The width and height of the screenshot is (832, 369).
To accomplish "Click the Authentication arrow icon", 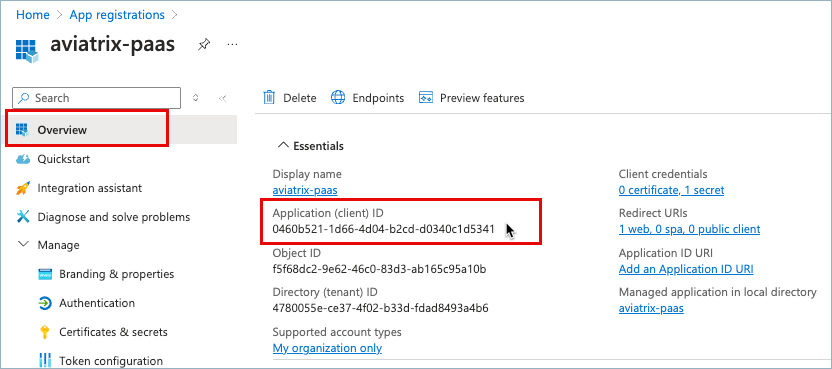I will (x=45, y=303).
